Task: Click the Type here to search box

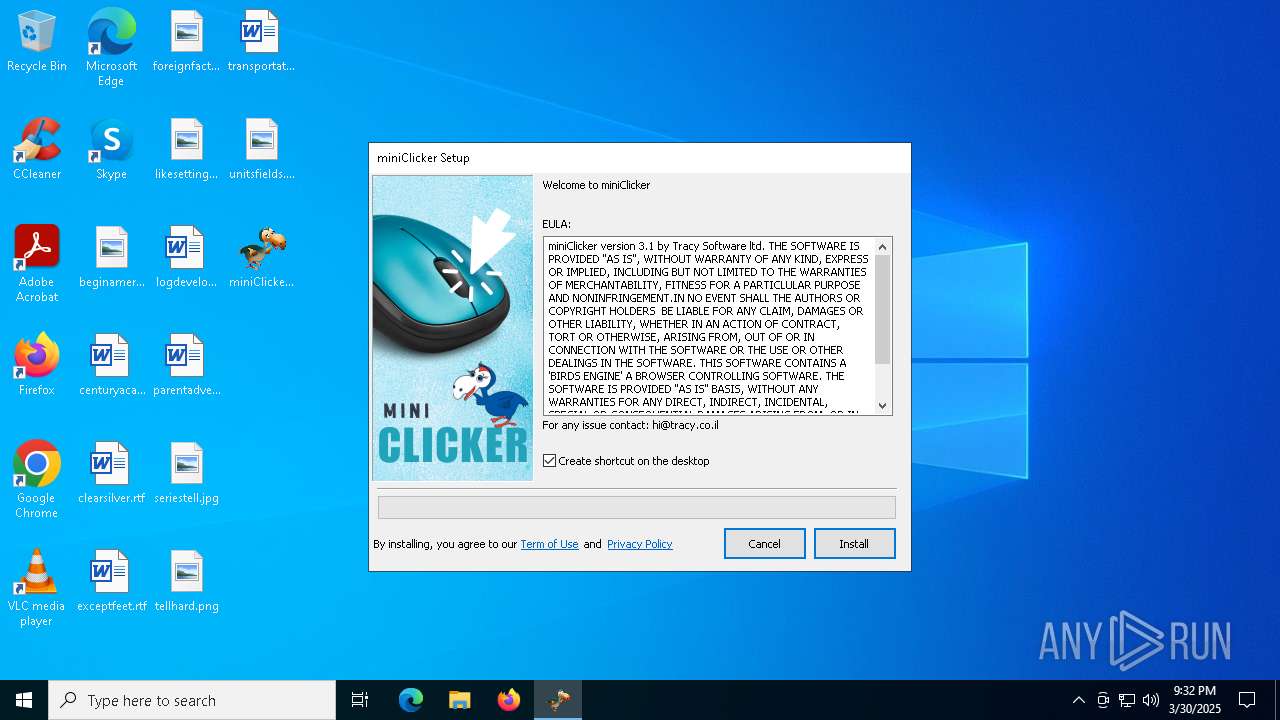Action: click(192, 700)
